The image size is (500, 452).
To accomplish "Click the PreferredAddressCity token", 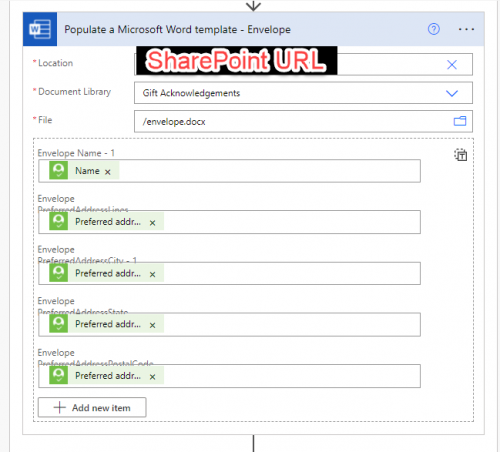I will coord(106,273).
